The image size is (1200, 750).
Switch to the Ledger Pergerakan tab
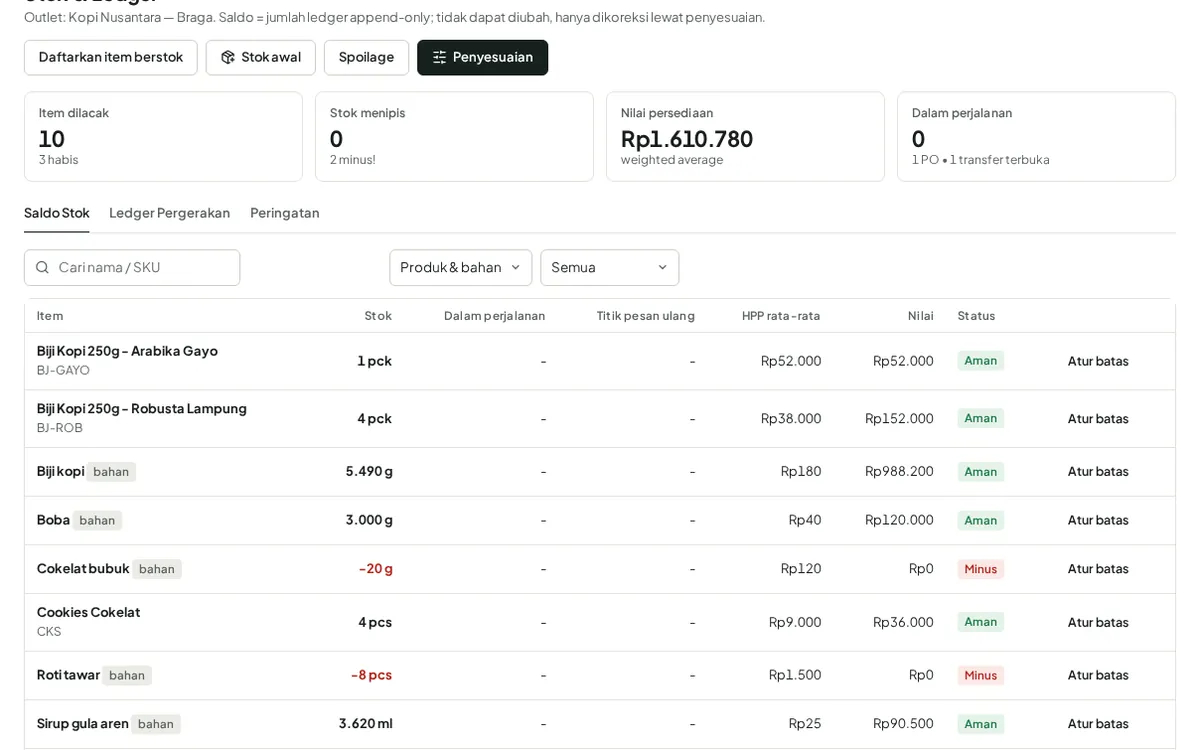click(x=170, y=213)
